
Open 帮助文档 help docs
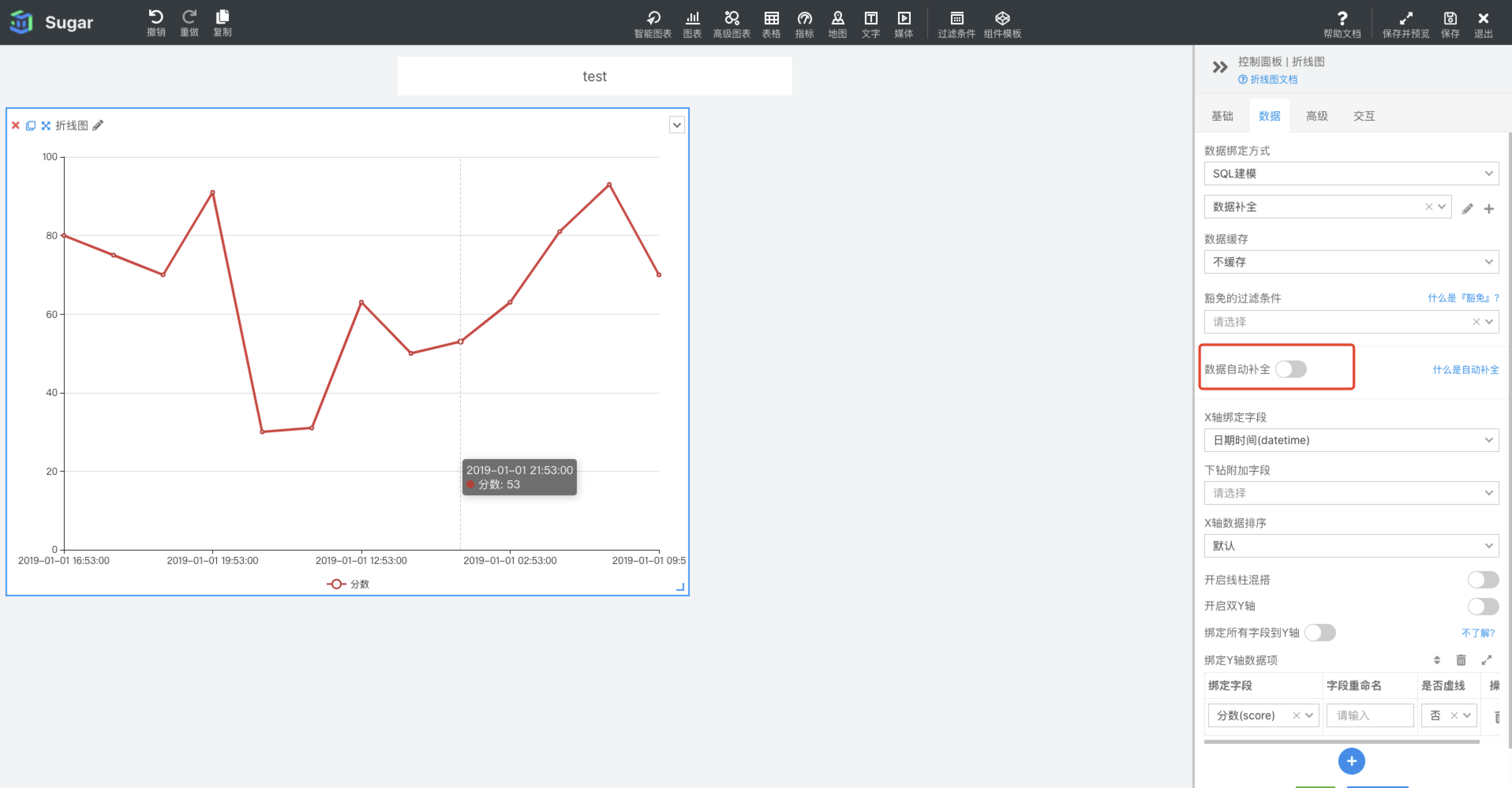pyautogui.click(x=1342, y=24)
